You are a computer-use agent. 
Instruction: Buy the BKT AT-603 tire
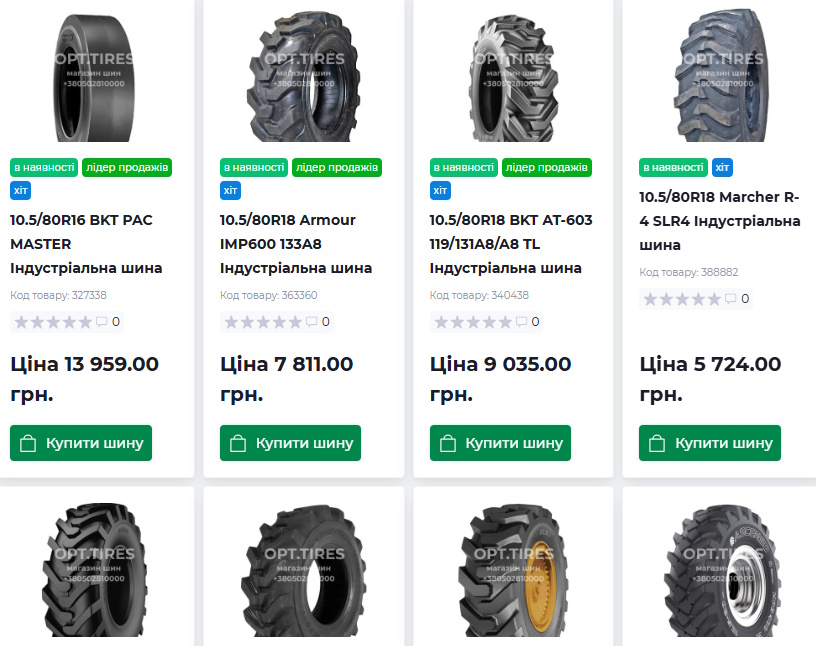click(500, 443)
